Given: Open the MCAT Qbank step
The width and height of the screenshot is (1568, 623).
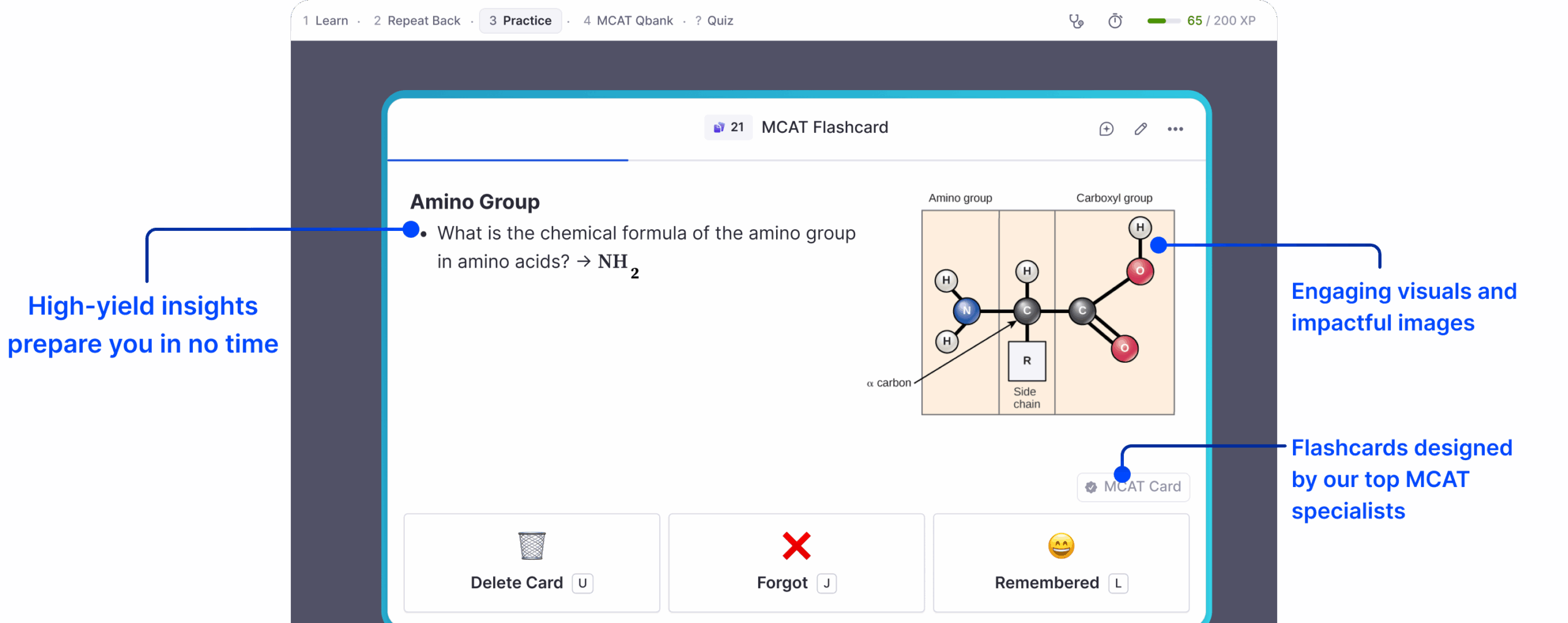Looking at the screenshot, I should [x=628, y=21].
